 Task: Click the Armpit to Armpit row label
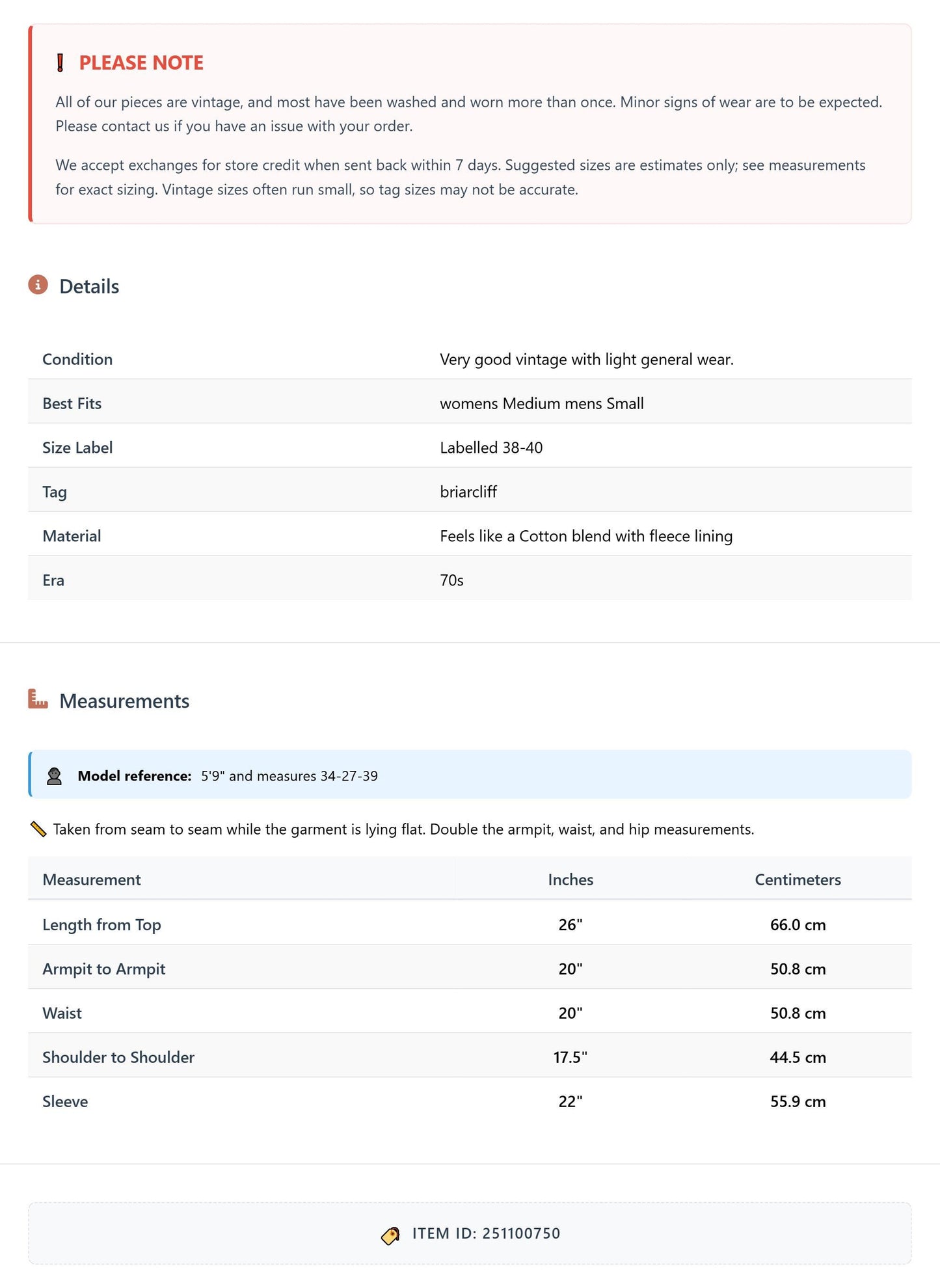(x=104, y=969)
